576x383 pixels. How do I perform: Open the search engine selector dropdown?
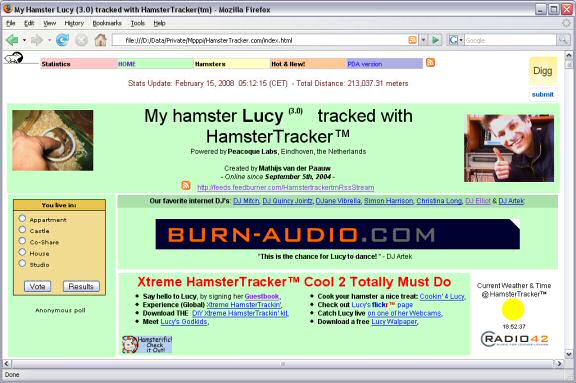(x=456, y=40)
